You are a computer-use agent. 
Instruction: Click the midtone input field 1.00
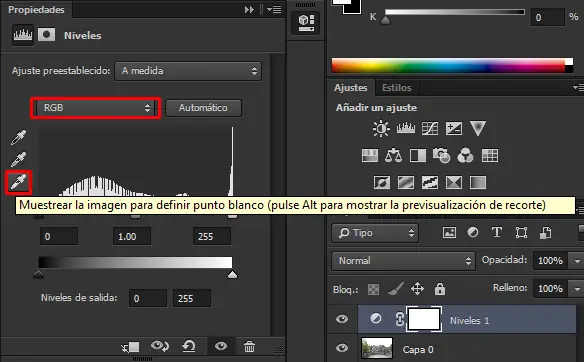(x=132, y=236)
